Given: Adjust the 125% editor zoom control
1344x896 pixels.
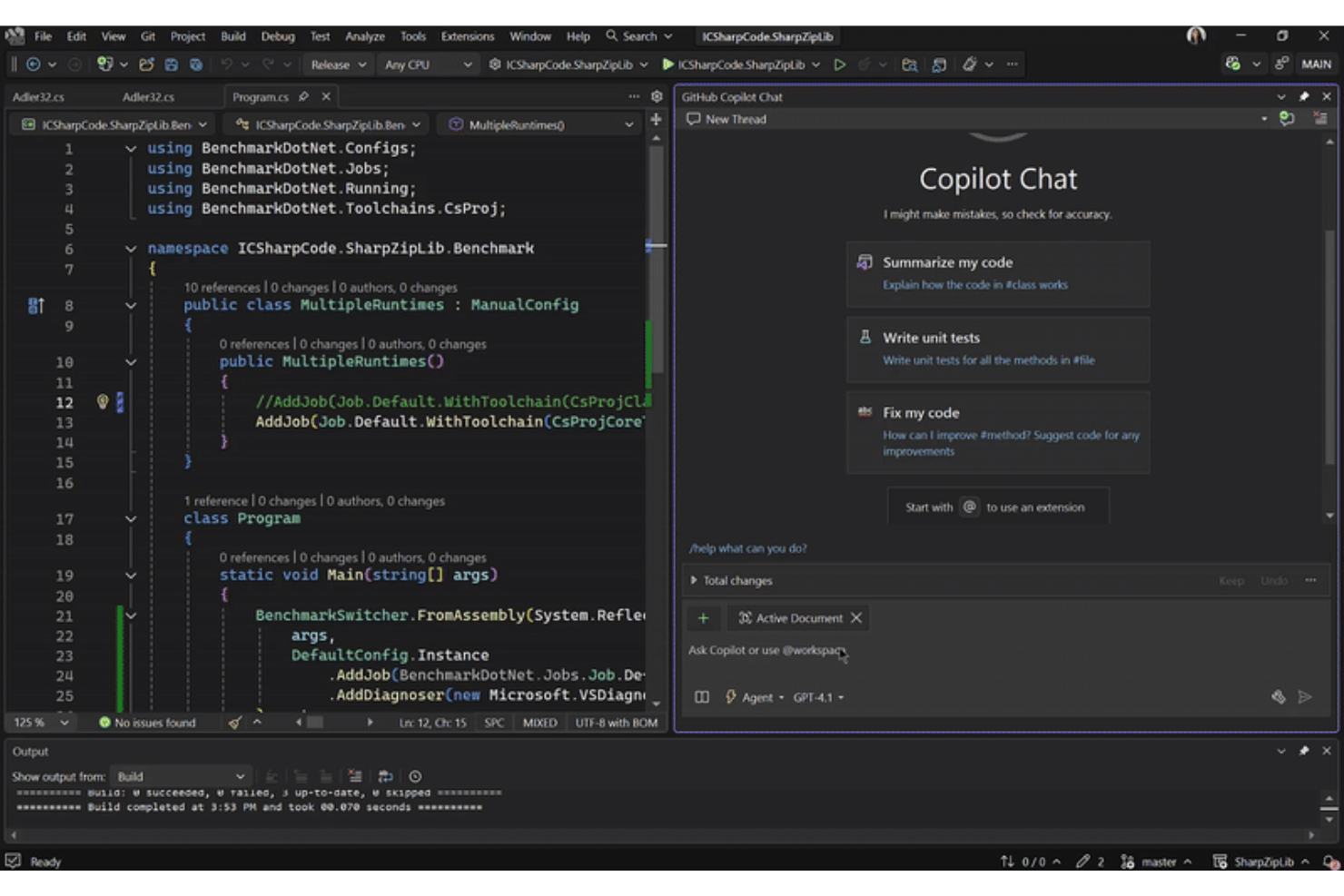Looking at the screenshot, I should (40, 722).
